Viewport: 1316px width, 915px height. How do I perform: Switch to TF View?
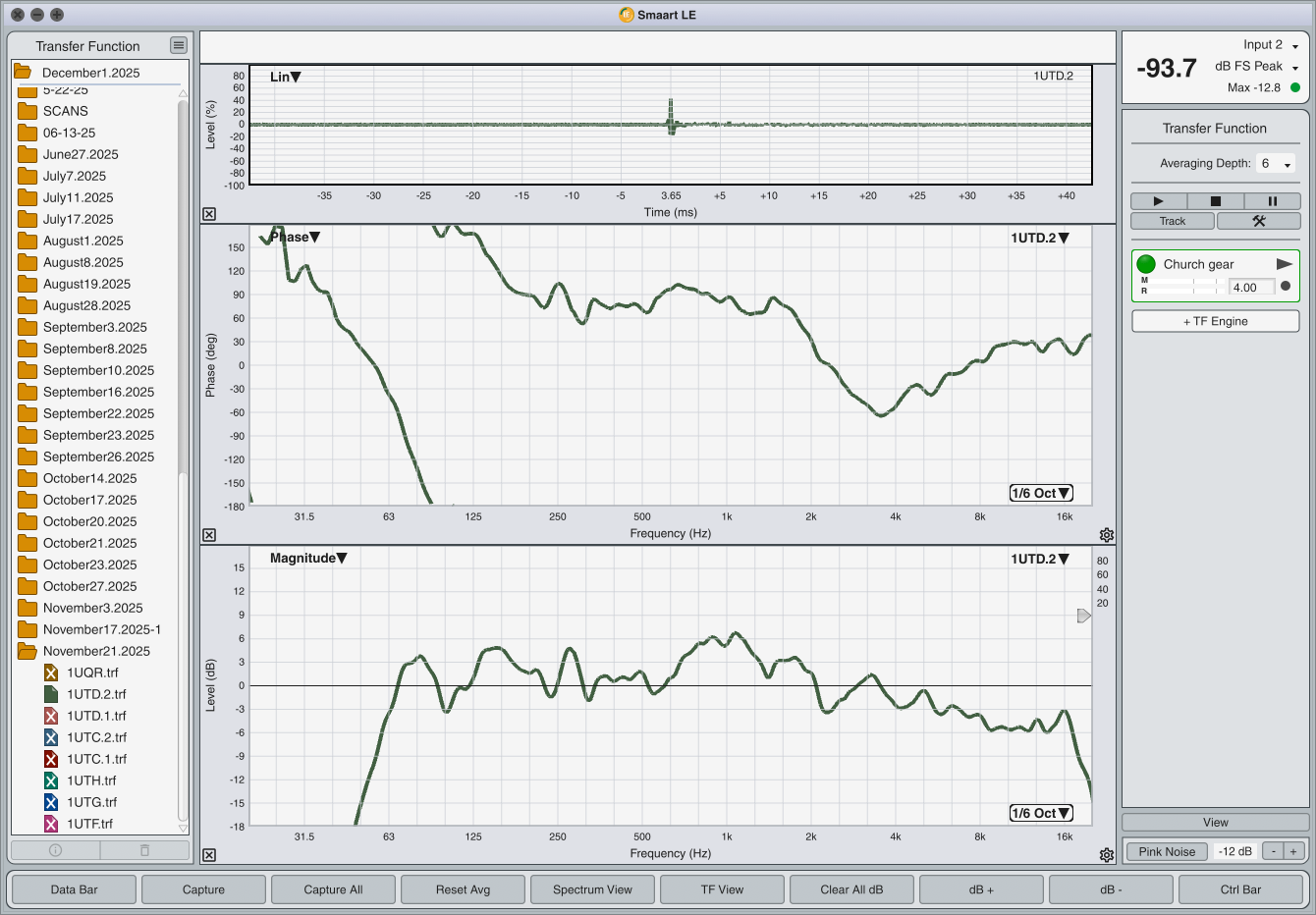coord(722,889)
